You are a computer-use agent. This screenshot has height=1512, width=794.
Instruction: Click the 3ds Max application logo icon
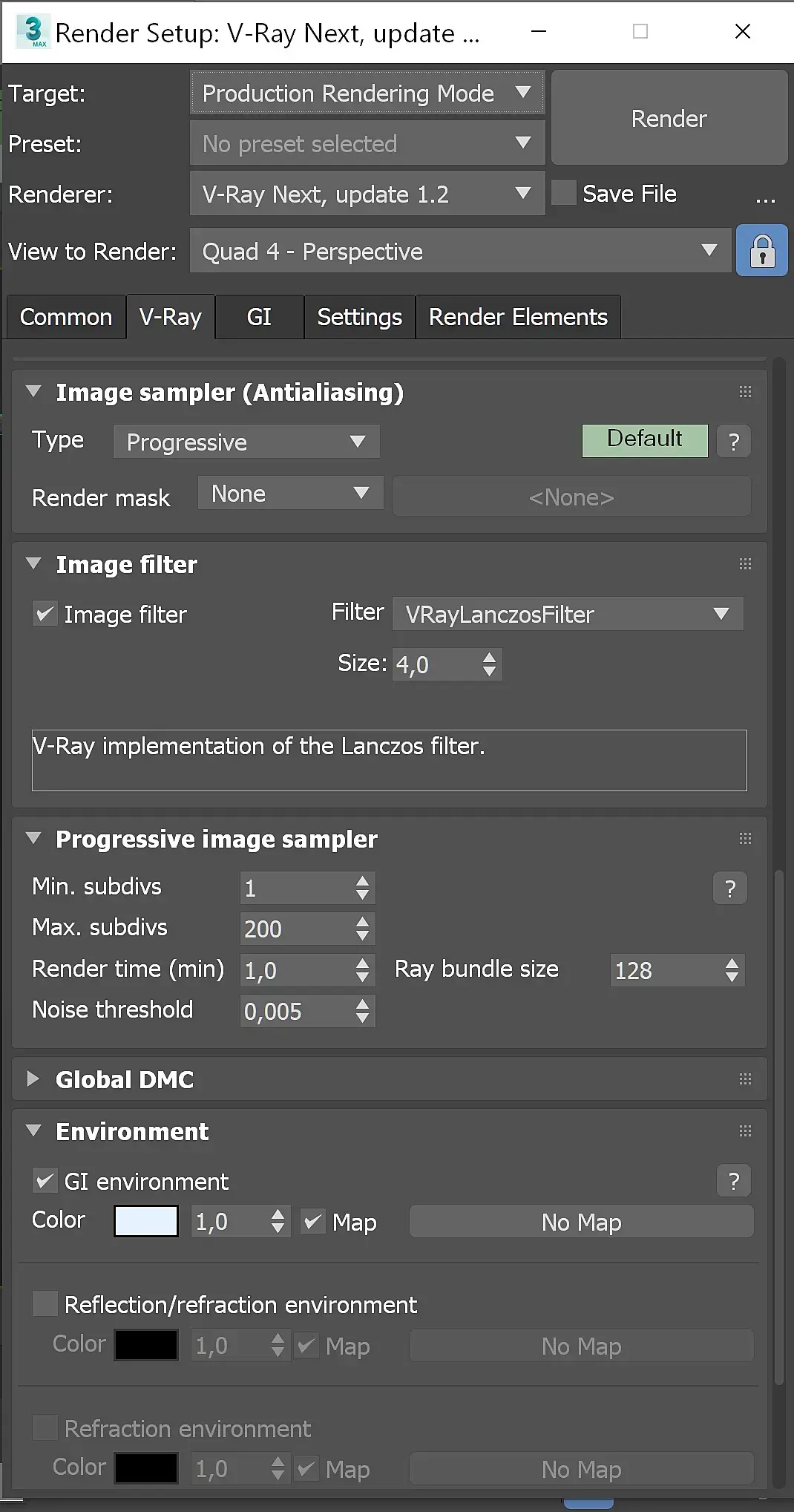point(33,31)
